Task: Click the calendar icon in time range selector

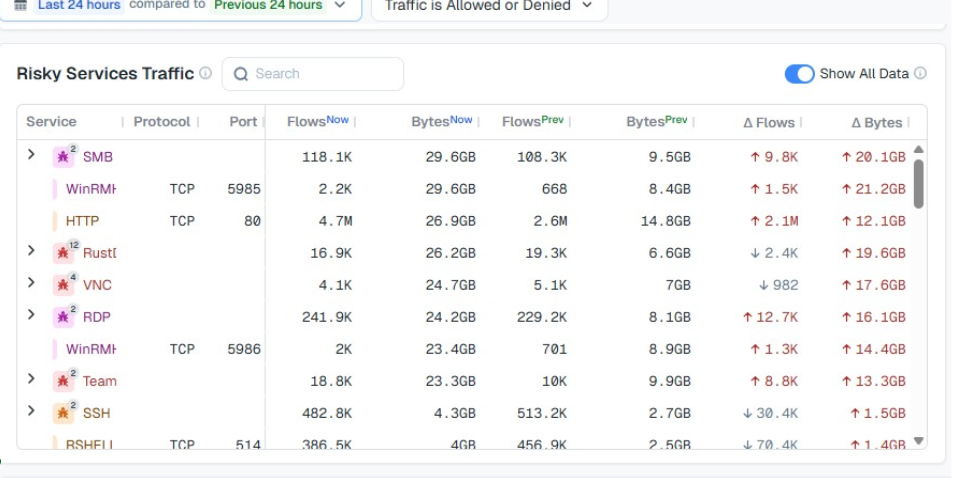Action: pos(20,5)
